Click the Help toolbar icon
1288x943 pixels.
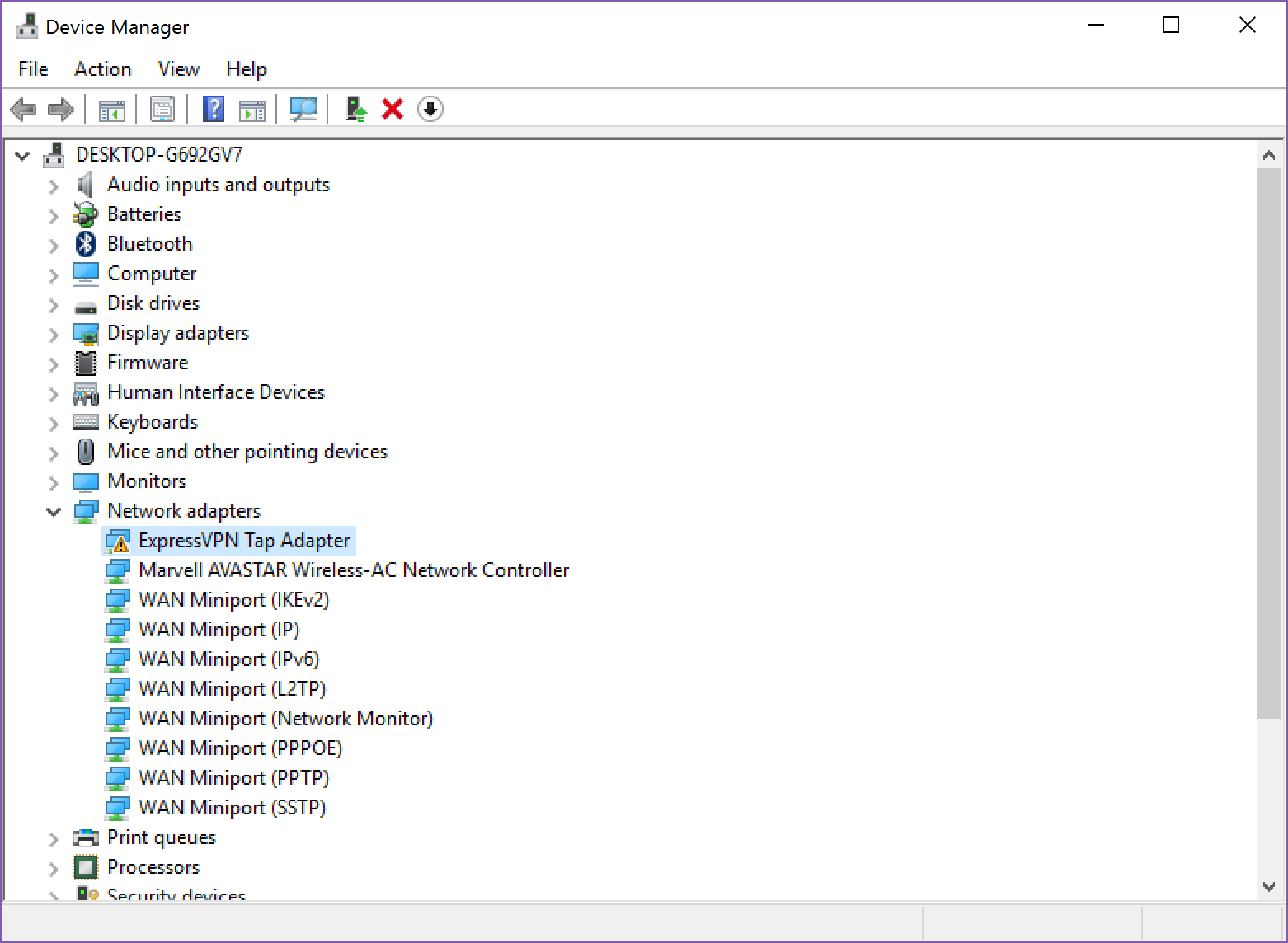(213, 108)
